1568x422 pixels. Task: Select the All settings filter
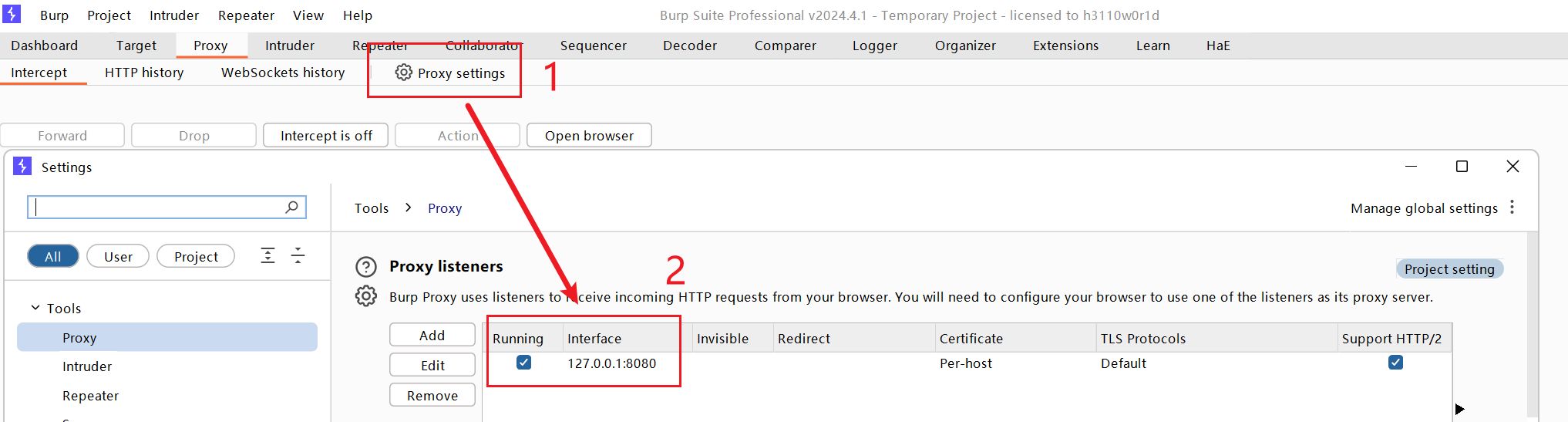tap(53, 256)
